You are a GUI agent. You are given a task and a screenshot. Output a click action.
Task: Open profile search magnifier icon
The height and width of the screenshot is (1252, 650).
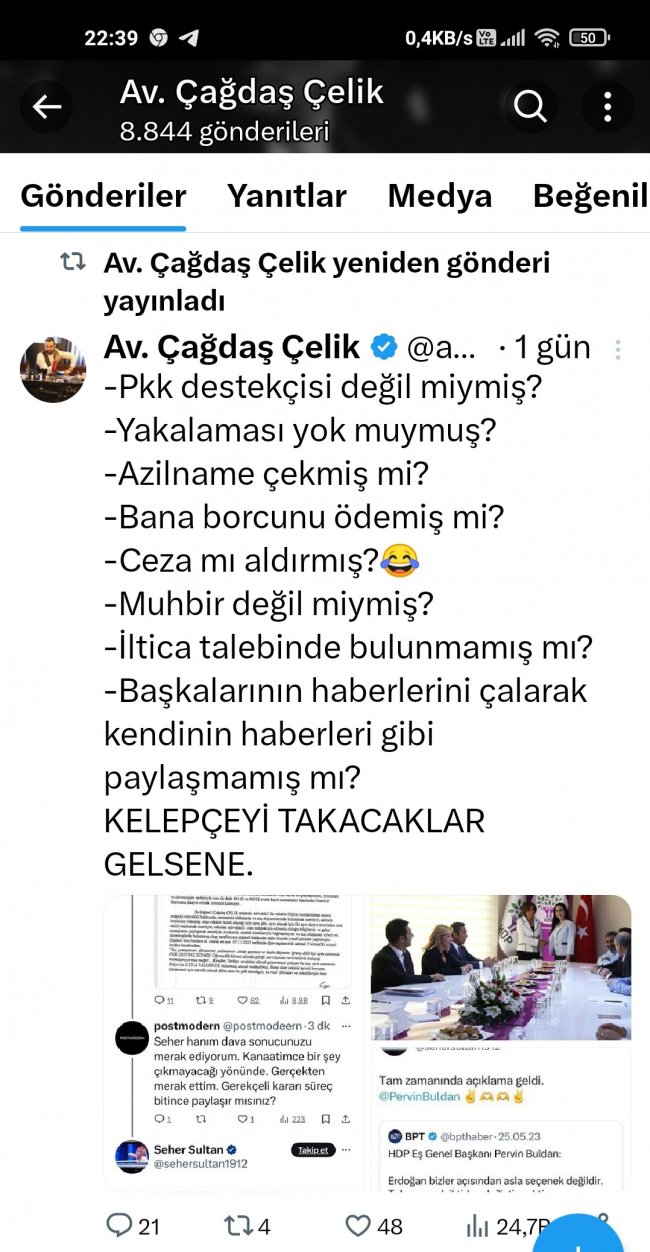[x=530, y=107]
